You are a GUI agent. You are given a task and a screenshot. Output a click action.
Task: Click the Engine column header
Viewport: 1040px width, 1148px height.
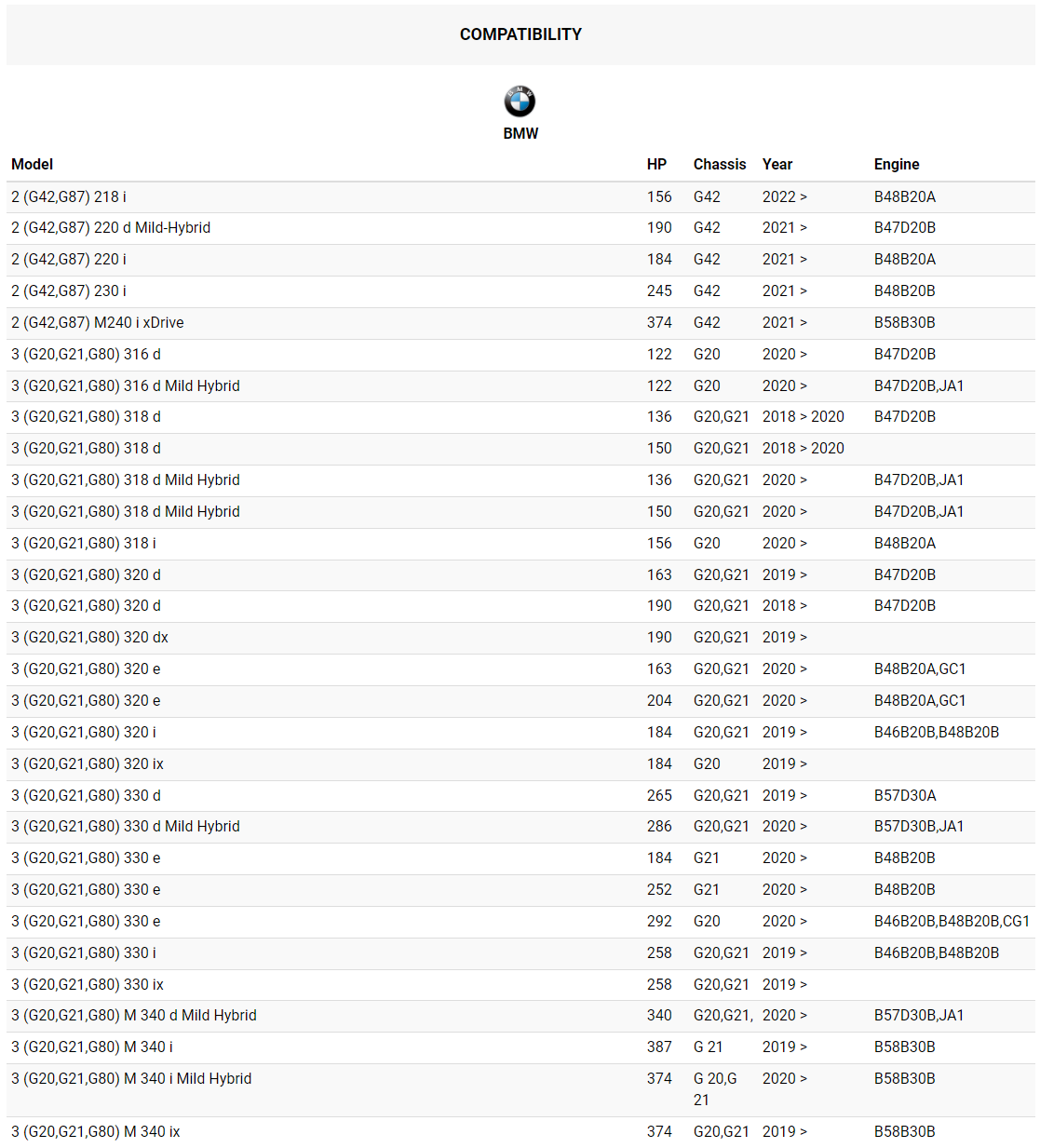897,164
